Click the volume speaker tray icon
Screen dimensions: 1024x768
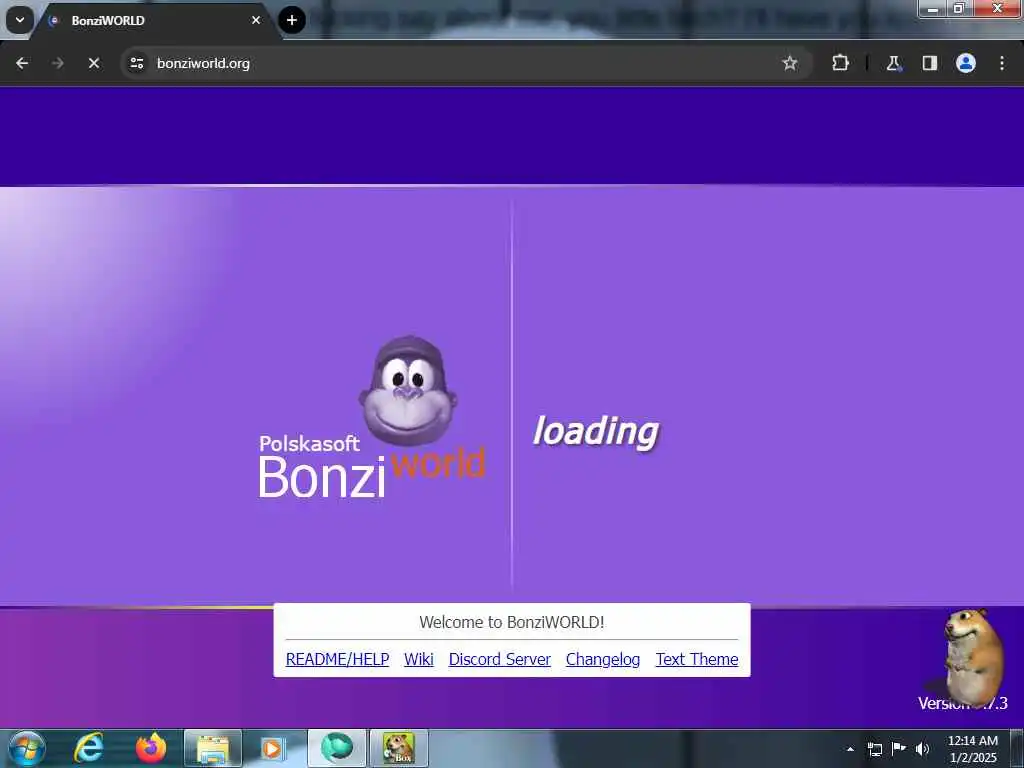tap(922, 749)
